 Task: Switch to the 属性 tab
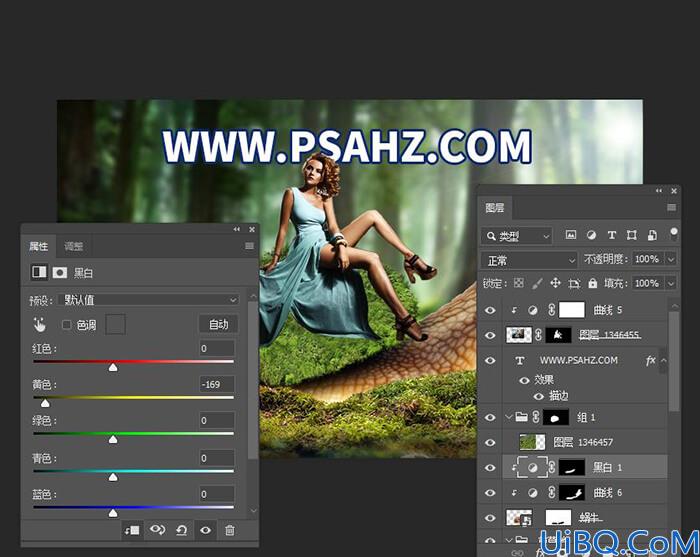pyautogui.click(x=38, y=246)
